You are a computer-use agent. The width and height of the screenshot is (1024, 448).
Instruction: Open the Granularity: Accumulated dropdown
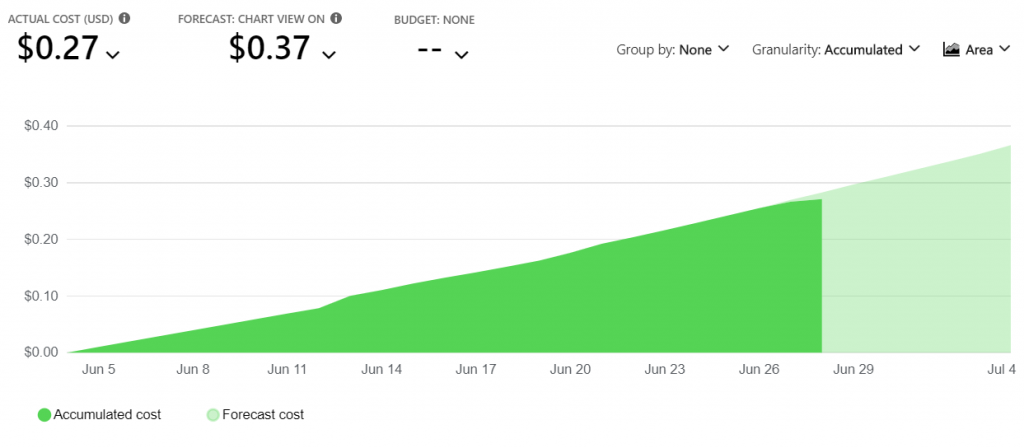point(836,49)
